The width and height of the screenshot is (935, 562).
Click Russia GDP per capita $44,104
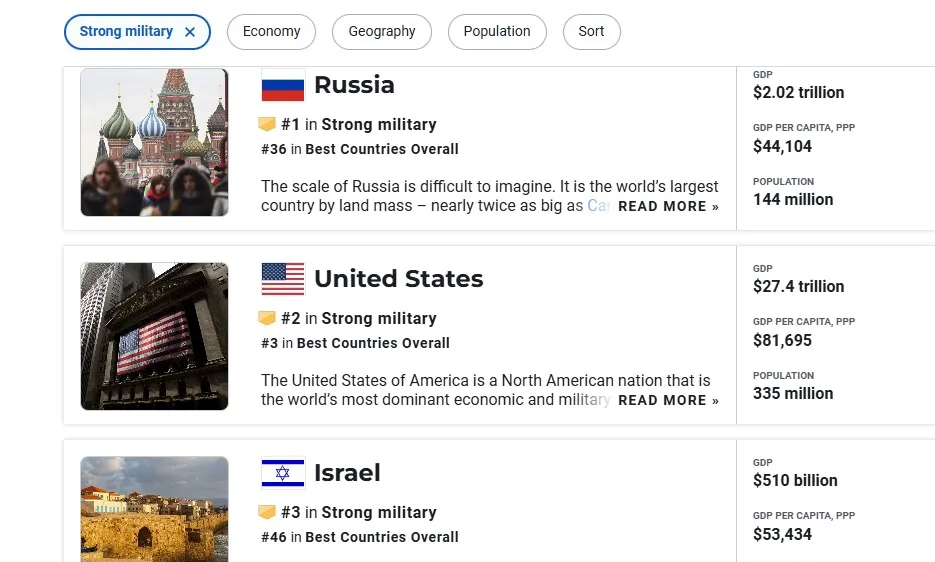pos(782,146)
